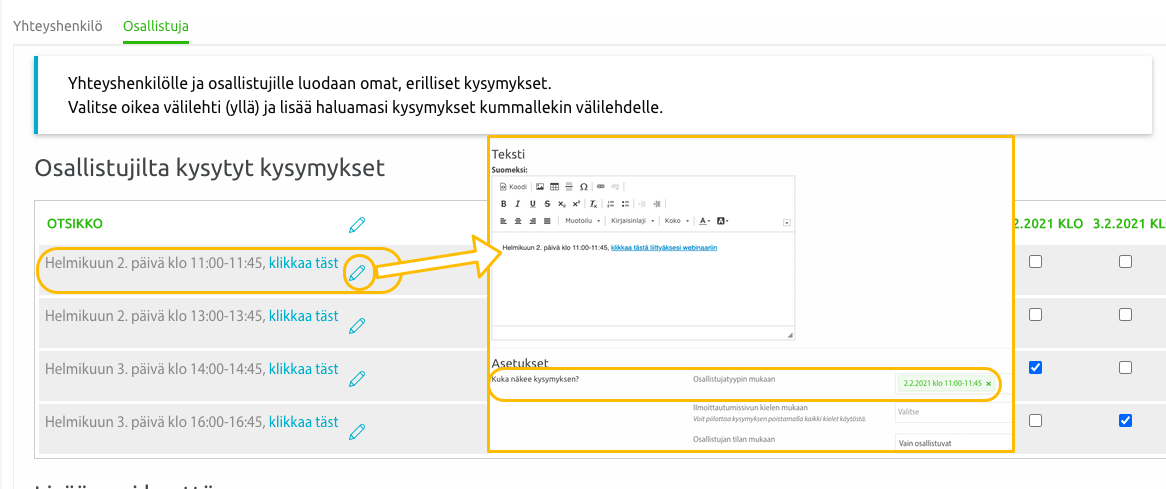
Task: Switch to the Yhteyshenkilö tab
Action: [58, 26]
